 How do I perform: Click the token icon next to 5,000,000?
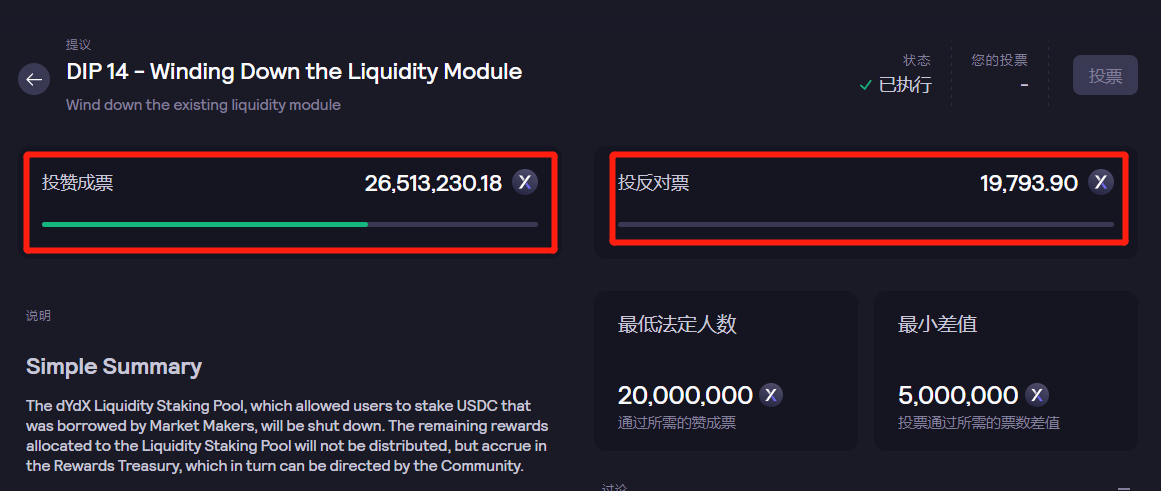1037,394
